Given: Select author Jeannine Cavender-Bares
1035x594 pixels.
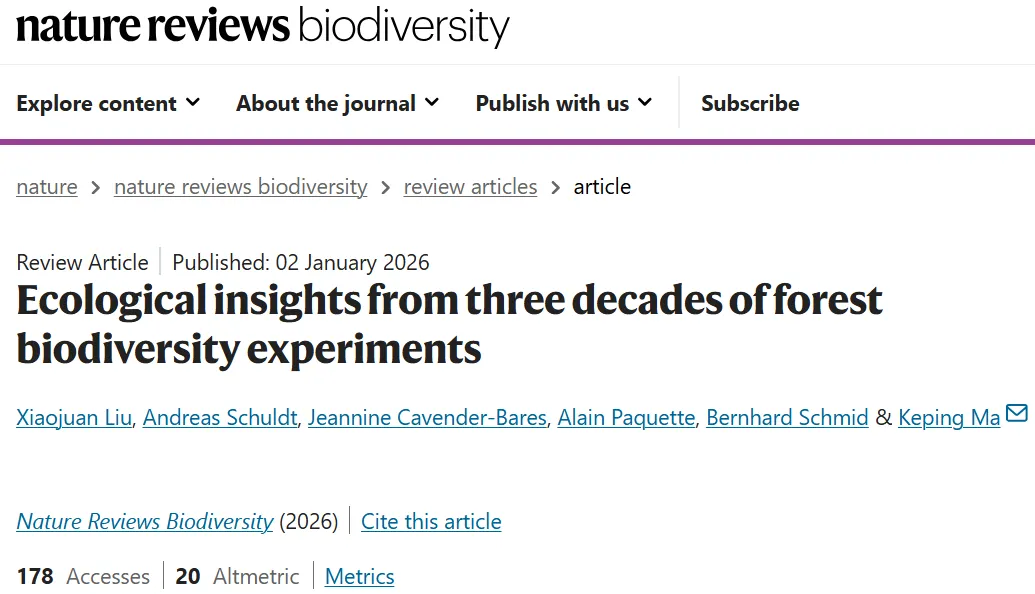Looking at the screenshot, I should point(427,418).
